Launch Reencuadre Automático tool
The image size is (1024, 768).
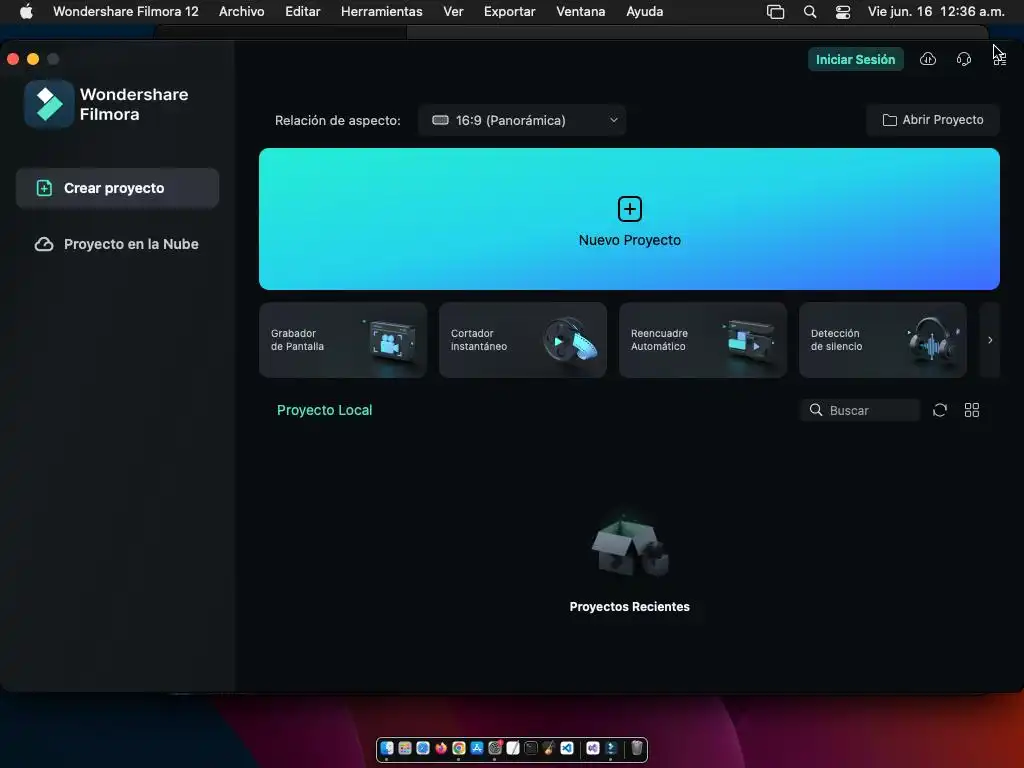point(703,340)
